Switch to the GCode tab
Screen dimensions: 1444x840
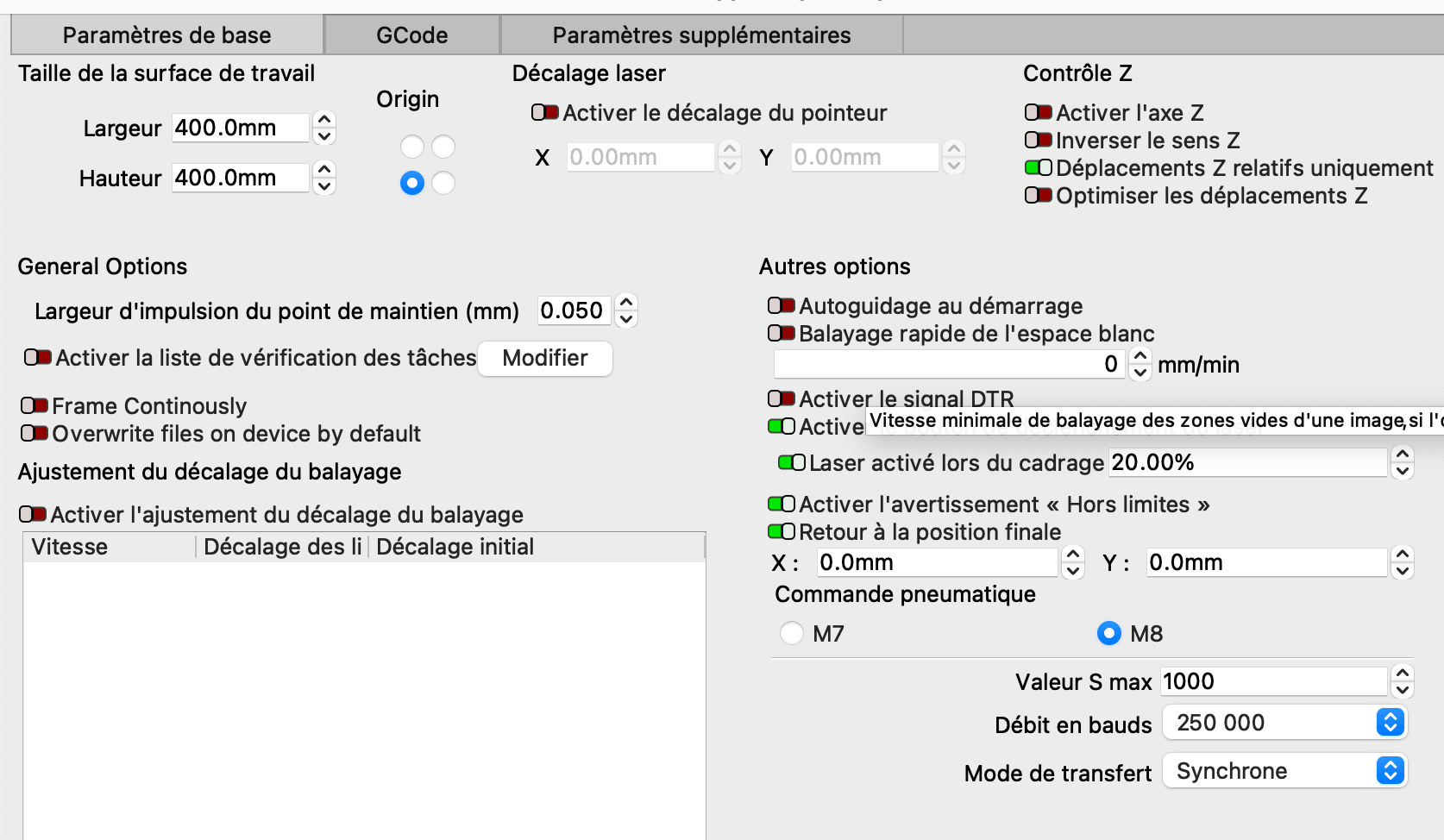point(412,35)
